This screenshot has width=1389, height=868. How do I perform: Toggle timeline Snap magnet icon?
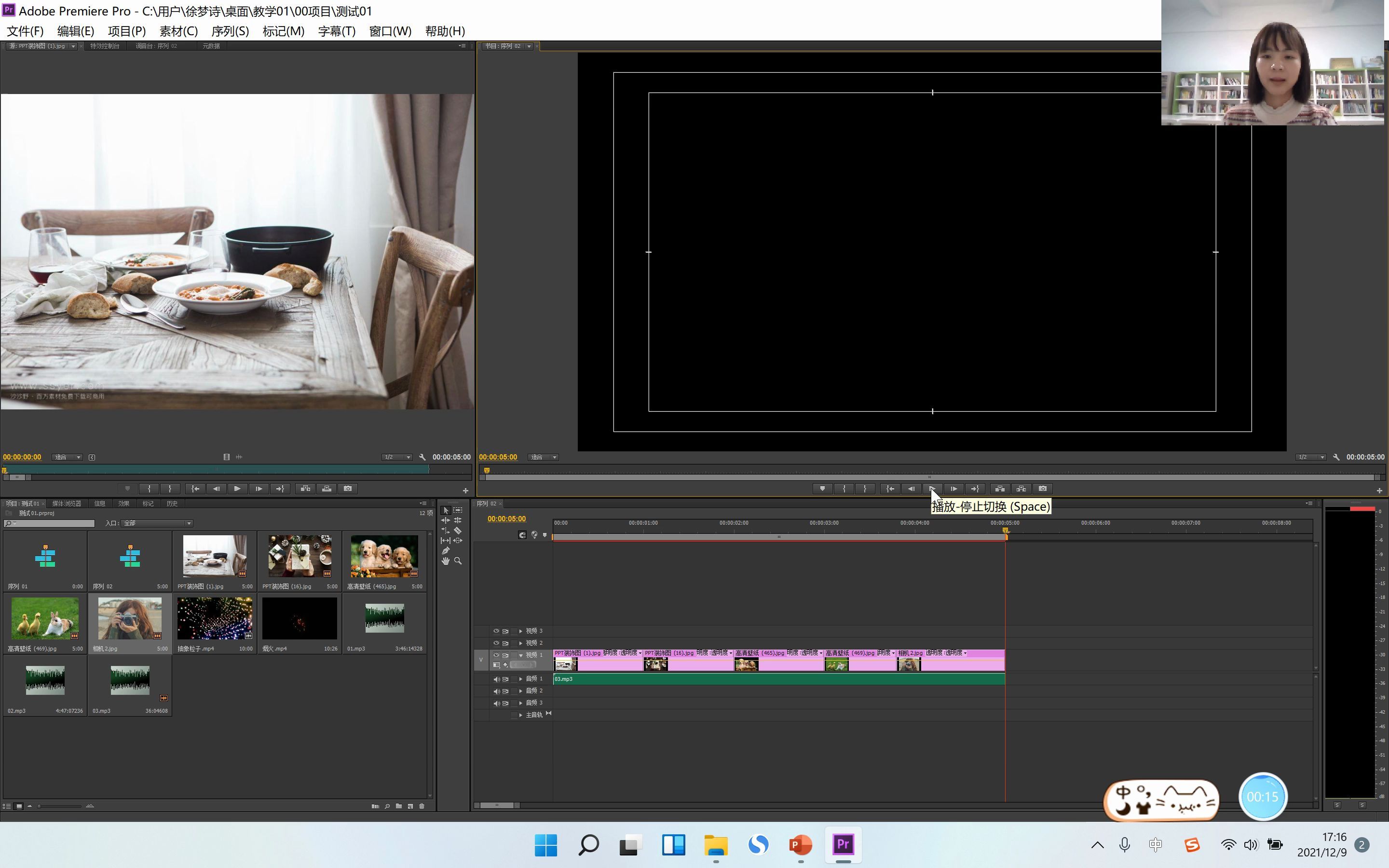tap(522, 535)
